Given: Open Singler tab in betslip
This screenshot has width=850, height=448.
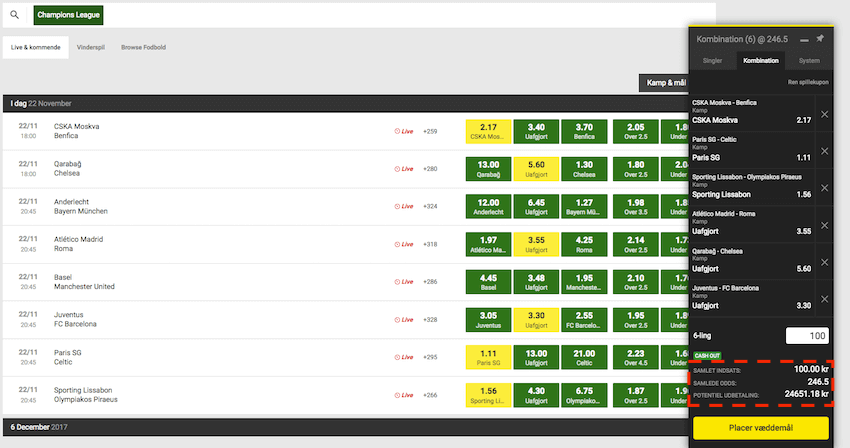Looking at the screenshot, I should click(712, 61).
